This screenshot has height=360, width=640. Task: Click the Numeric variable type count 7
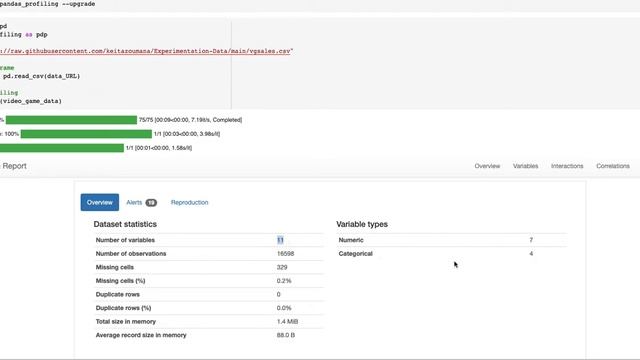[x=531, y=240]
